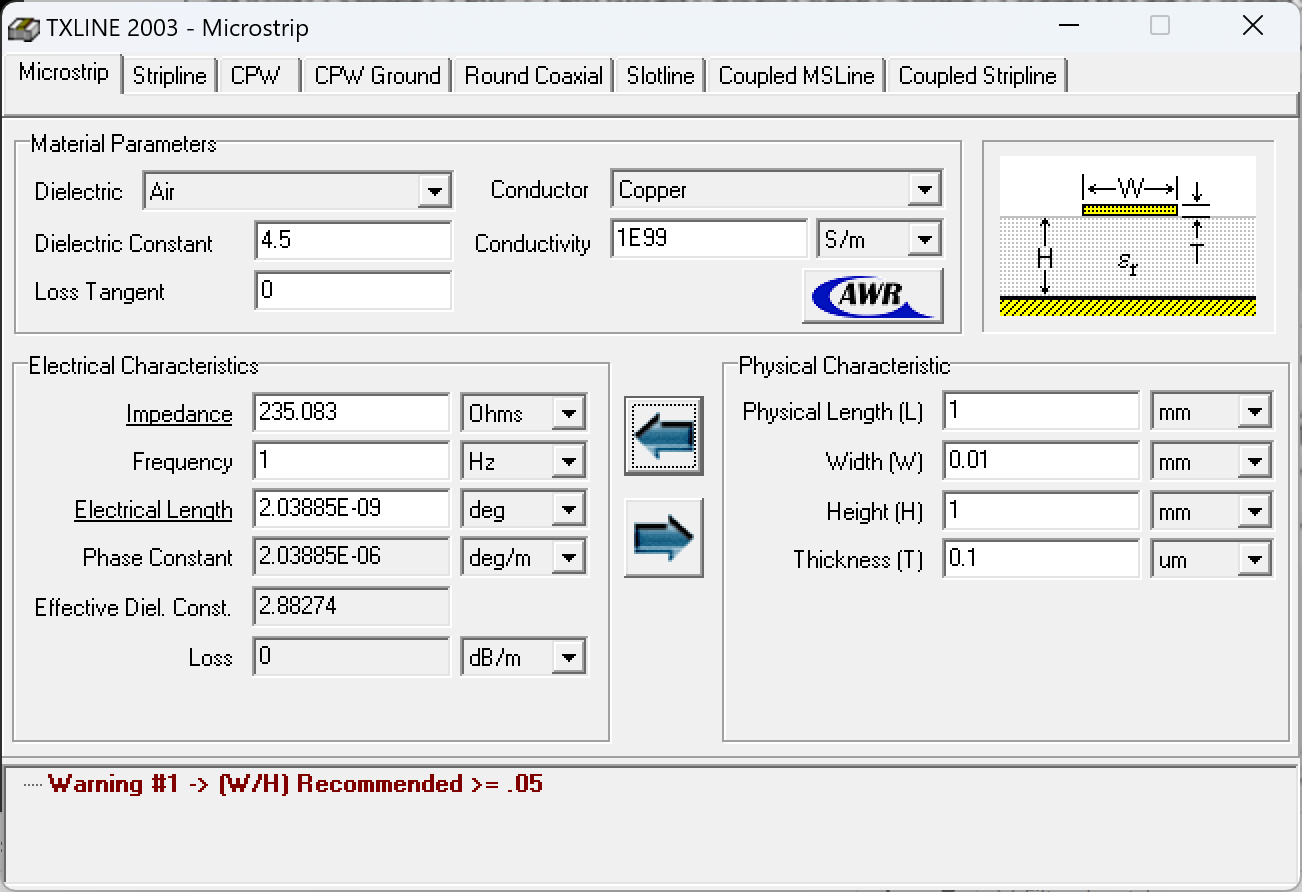The width and height of the screenshot is (1302, 892).
Task: Switch to the Stripline tab
Action: tap(169, 76)
